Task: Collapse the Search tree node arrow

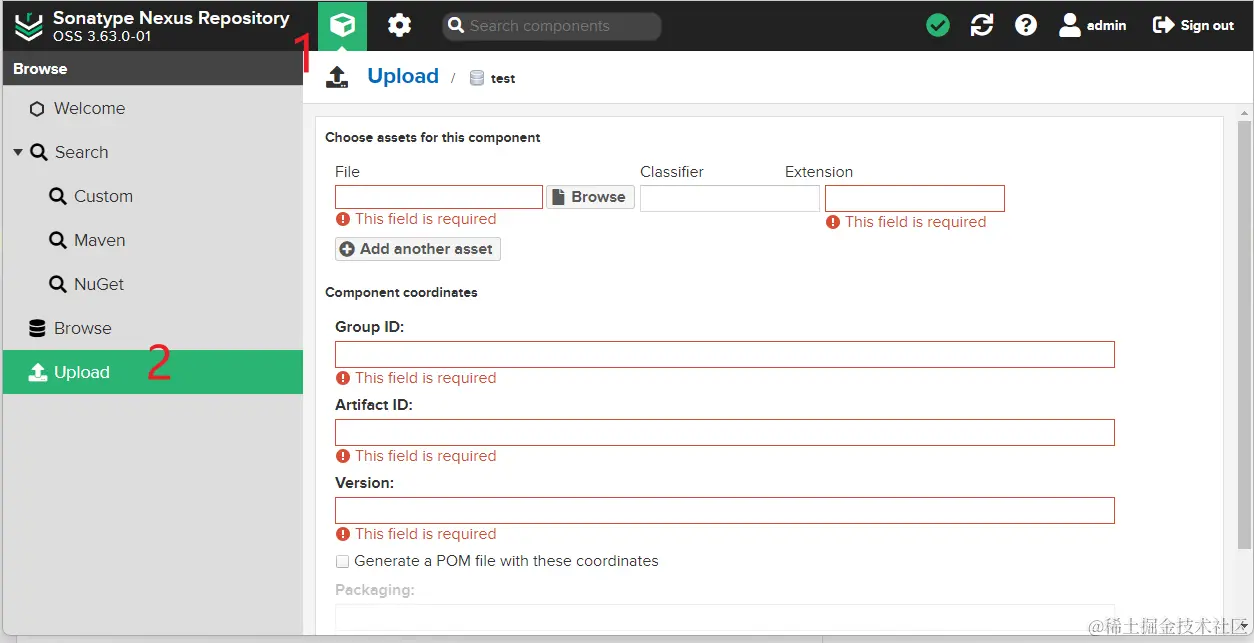Action: pos(18,152)
